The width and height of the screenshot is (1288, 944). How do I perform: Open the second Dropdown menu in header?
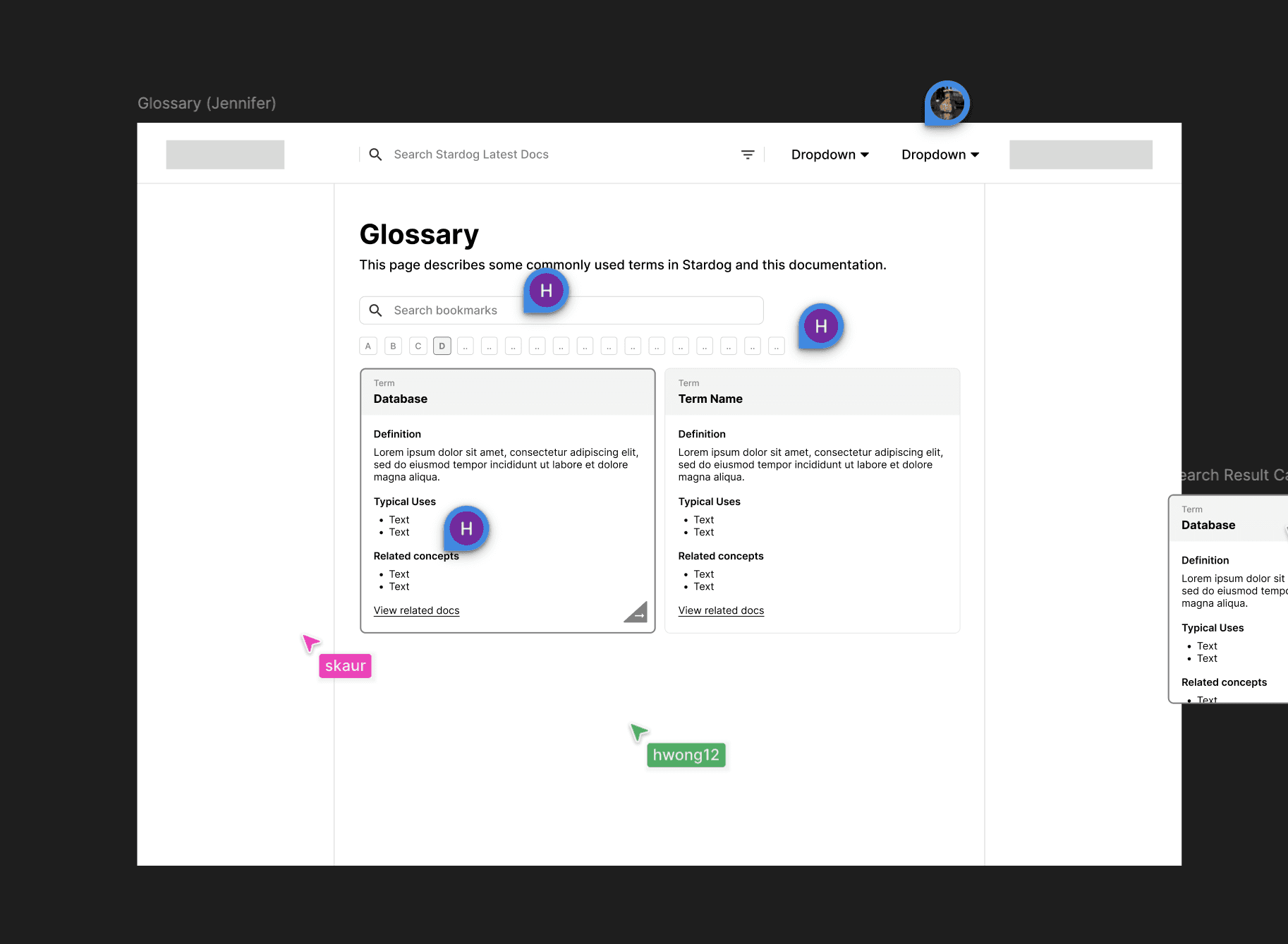coord(940,155)
